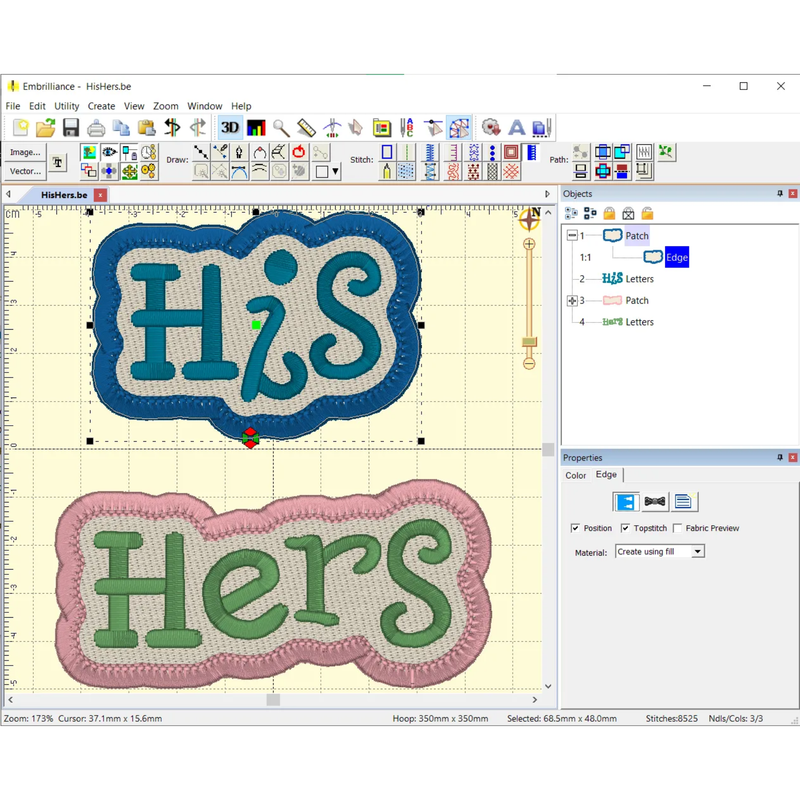The image size is (800, 800).
Task: Open the File menu
Action: 13,106
